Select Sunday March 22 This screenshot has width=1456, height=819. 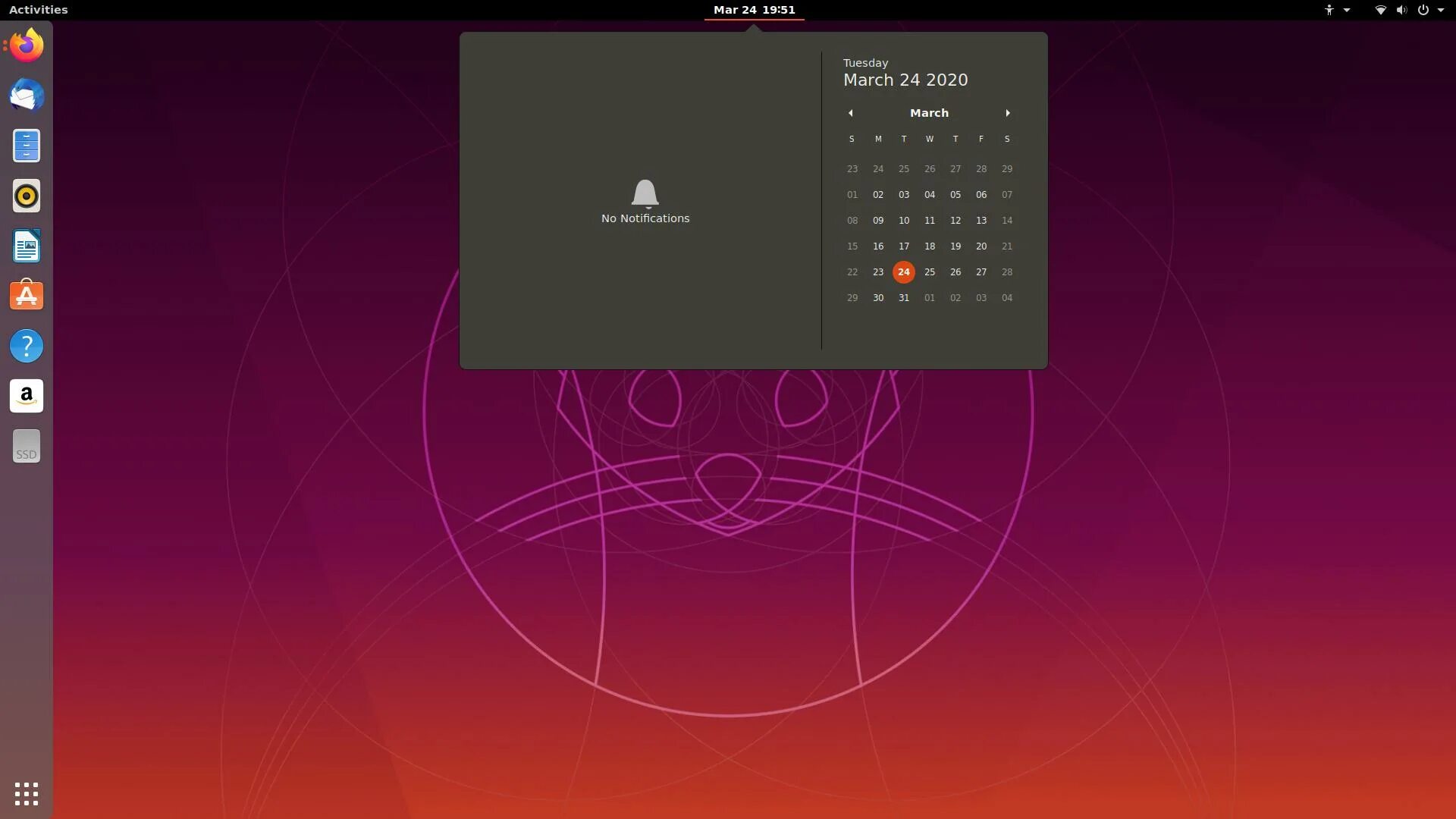852,271
